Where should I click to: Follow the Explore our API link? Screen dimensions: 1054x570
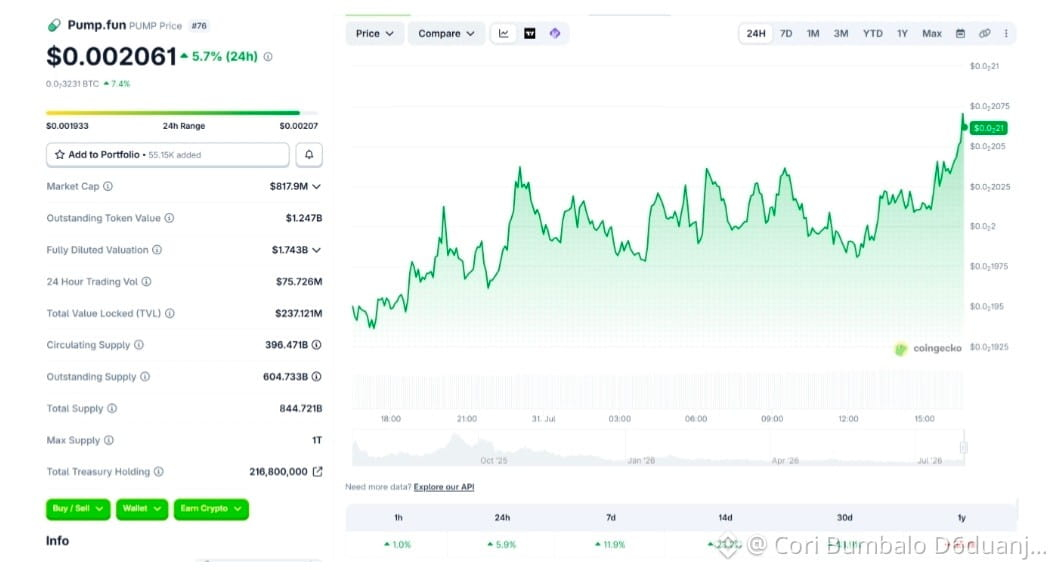[444, 487]
